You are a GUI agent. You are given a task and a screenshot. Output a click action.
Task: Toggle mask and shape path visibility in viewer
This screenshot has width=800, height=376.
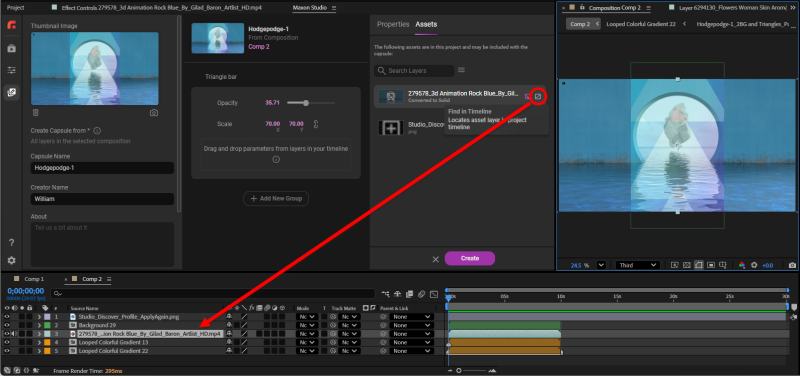coord(698,265)
